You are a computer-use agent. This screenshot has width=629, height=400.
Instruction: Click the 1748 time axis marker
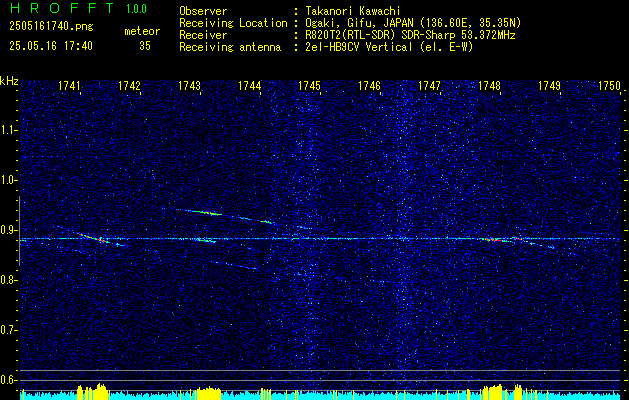tap(489, 86)
